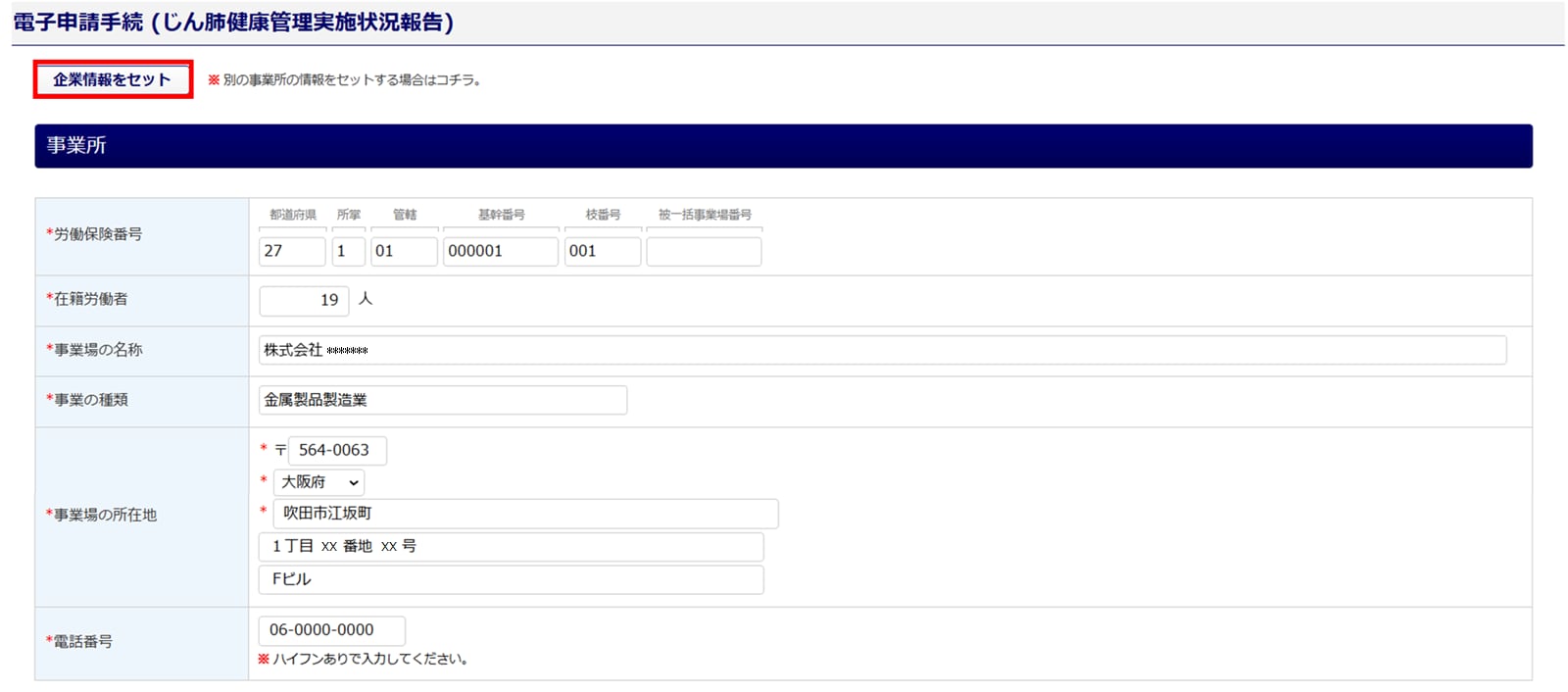Click the street address field with 1丁目
Viewport: 1568px width, 692px height.
tap(511, 547)
